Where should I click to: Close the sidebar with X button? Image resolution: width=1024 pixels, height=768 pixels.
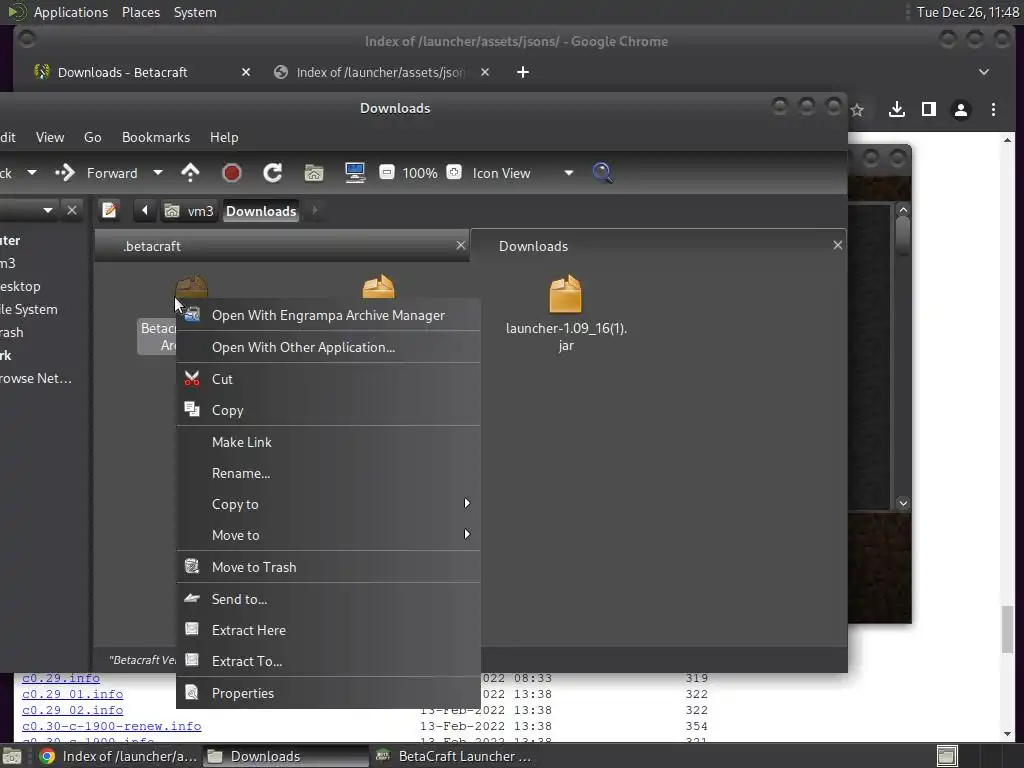pos(72,210)
